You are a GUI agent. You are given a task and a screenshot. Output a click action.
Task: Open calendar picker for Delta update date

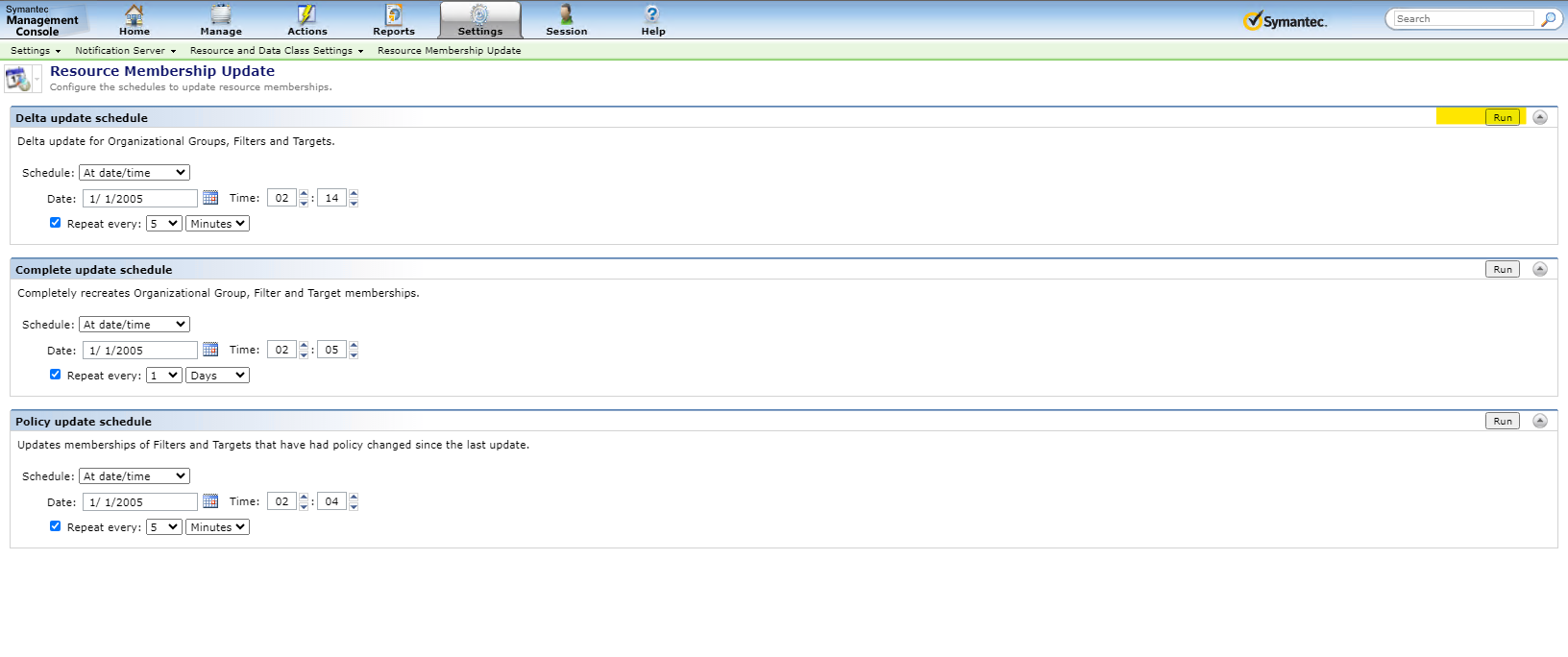pos(210,198)
